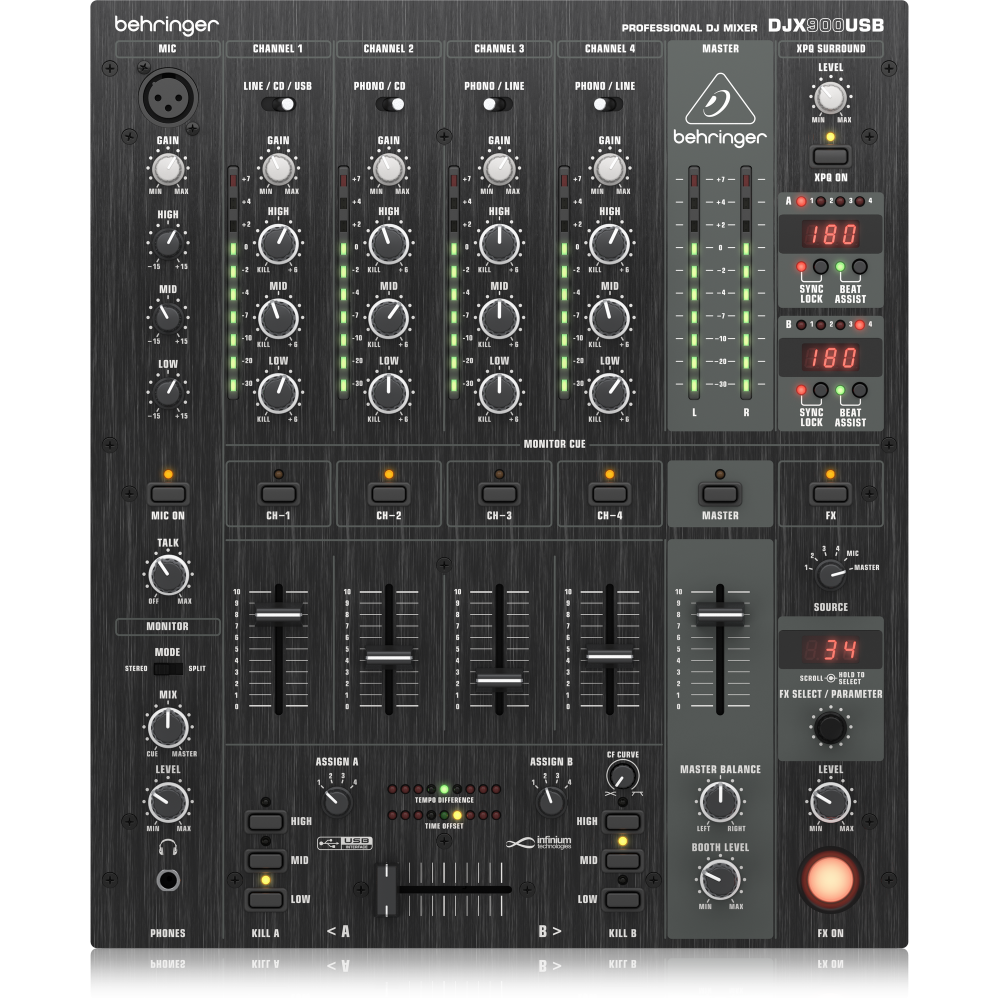Click the headphones icon above Phones jack
This screenshot has height=1000, width=1000.
click(x=168, y=847)
